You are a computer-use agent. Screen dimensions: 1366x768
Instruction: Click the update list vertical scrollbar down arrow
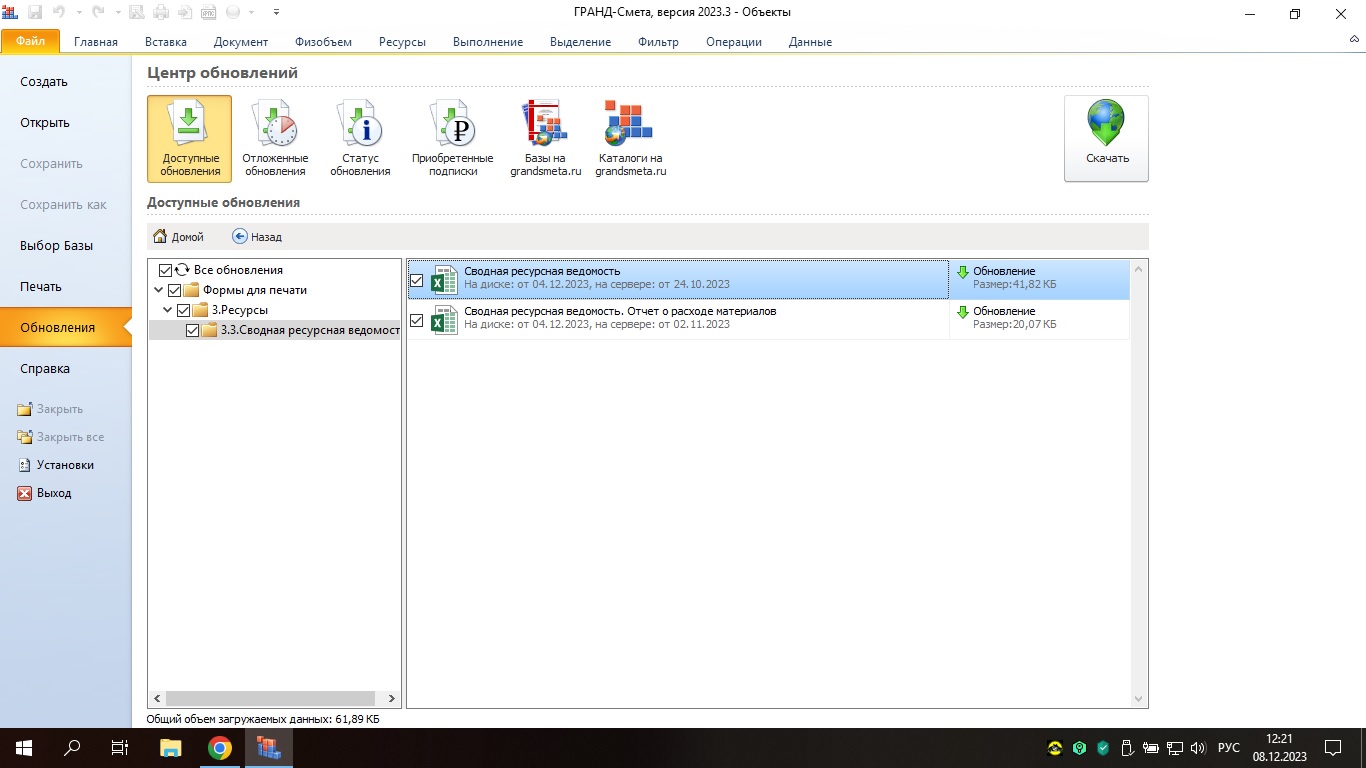pyautogui.click(x=1139, y=699)
